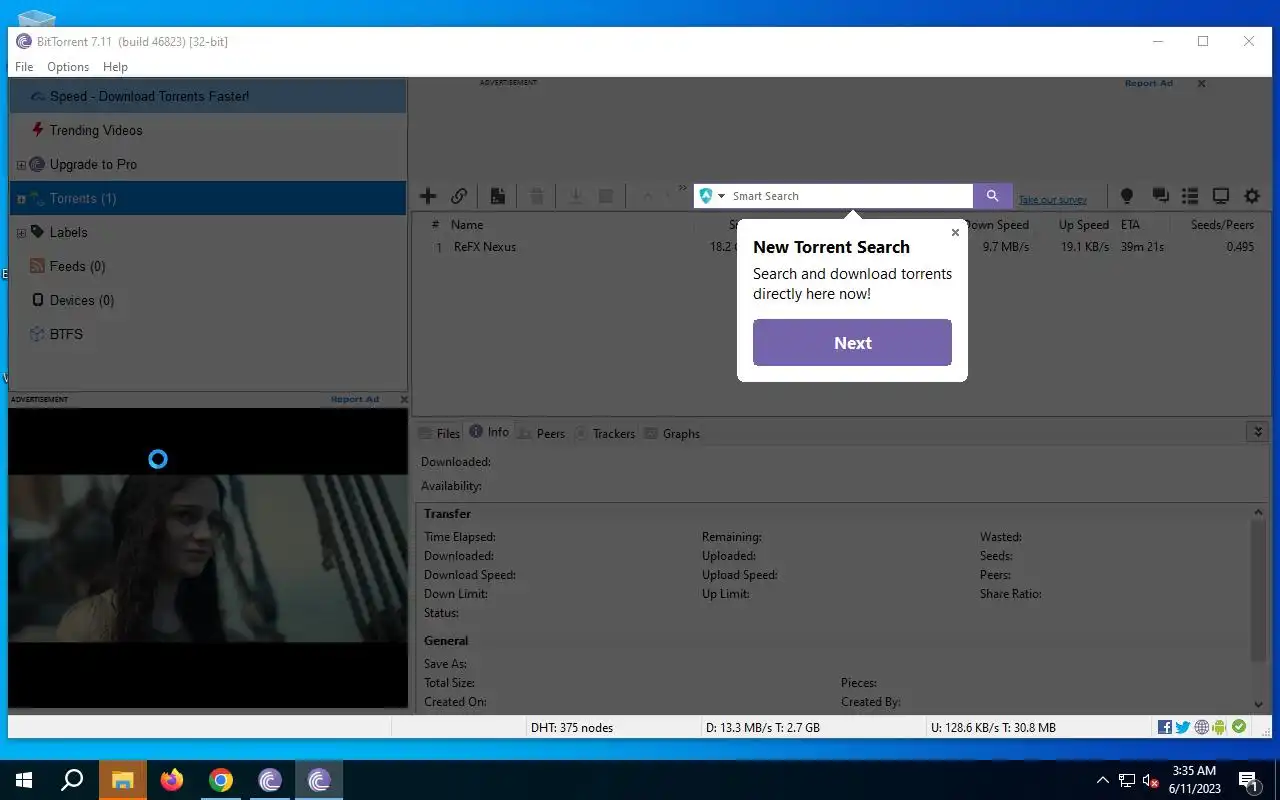Switch to the Files tab
Image resolution: width=1280 pixels, height=800 pixels.
(x=439, y=433)
